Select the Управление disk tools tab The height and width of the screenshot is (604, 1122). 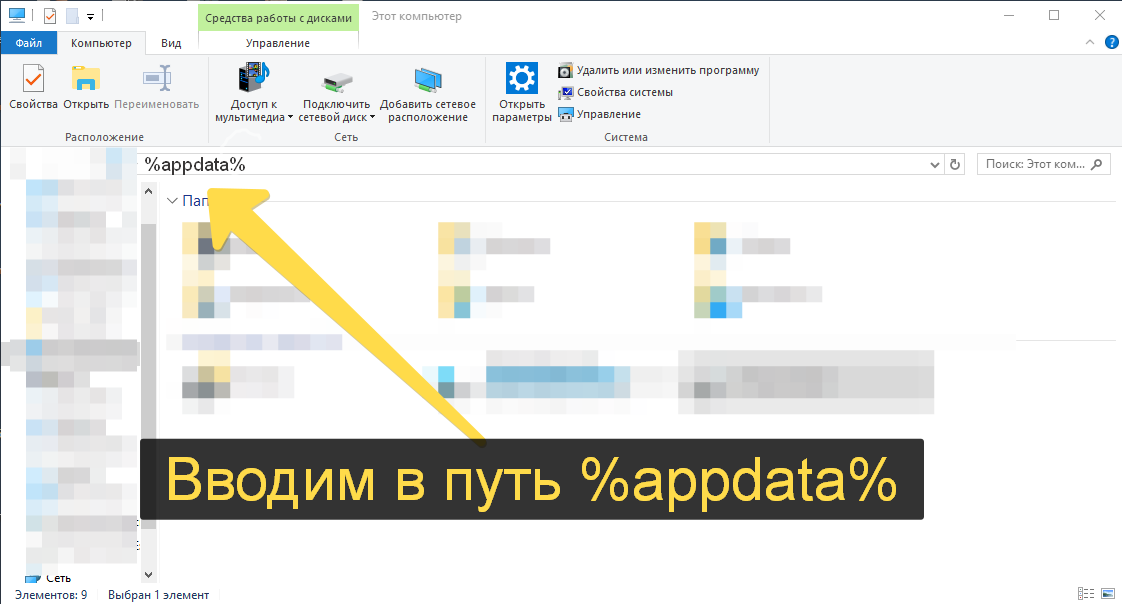pyautogui.click(x=277, y=43)
